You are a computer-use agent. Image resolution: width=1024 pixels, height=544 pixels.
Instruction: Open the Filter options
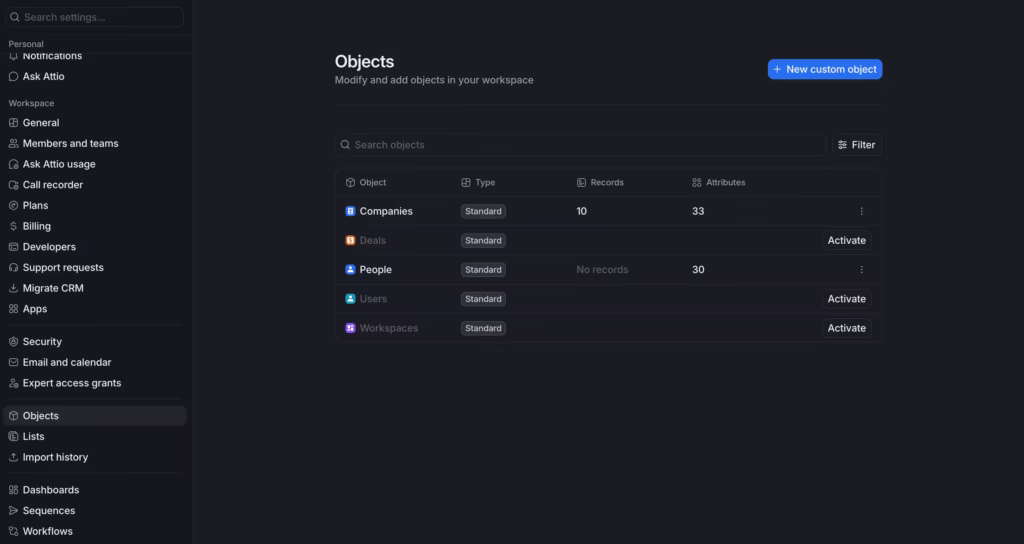click(x=856, y=145)
